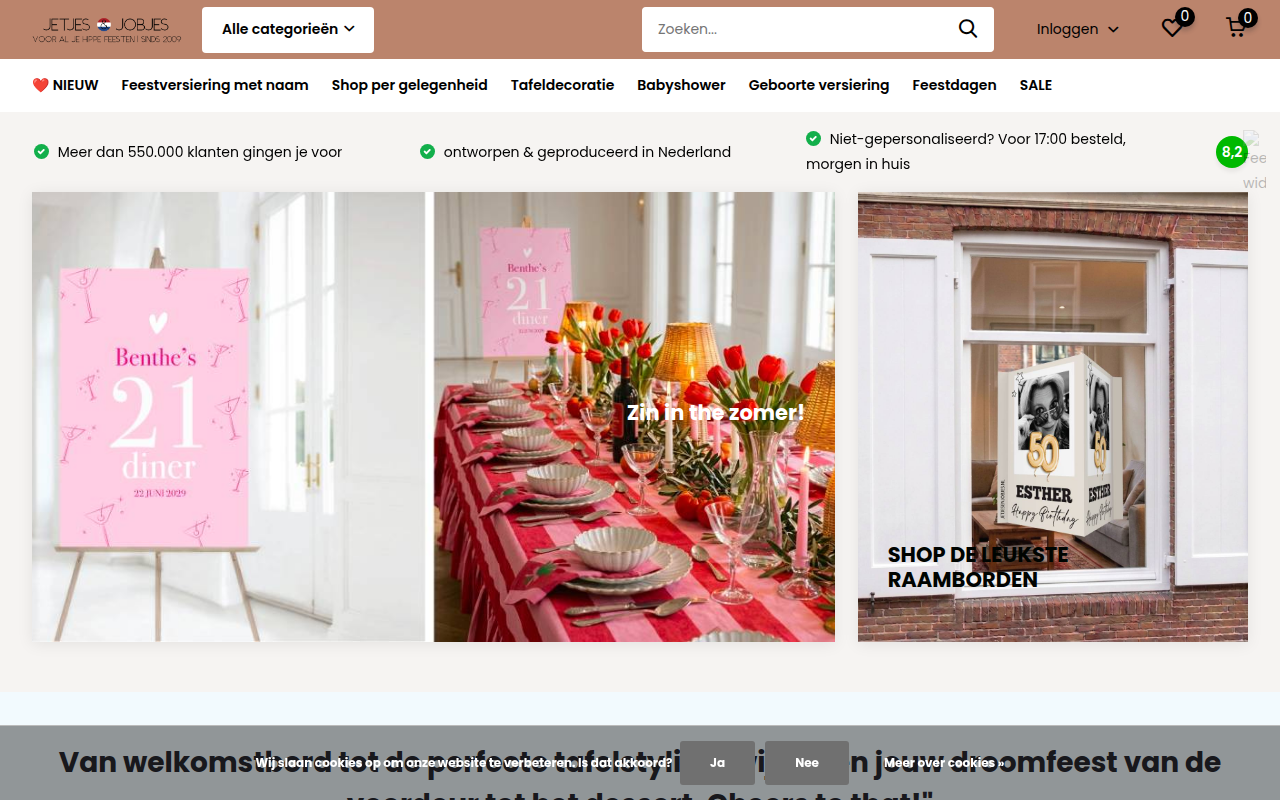Image resolution: width=1280 pixels, height=800 pixels.
Task: Open the Zin in the zomer banner
Action: [433, 416]
